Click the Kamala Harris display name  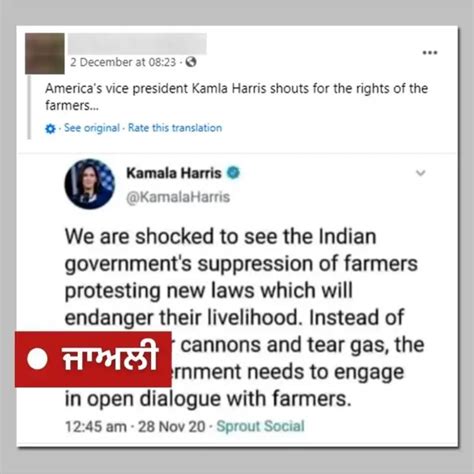tap(174, 173)
